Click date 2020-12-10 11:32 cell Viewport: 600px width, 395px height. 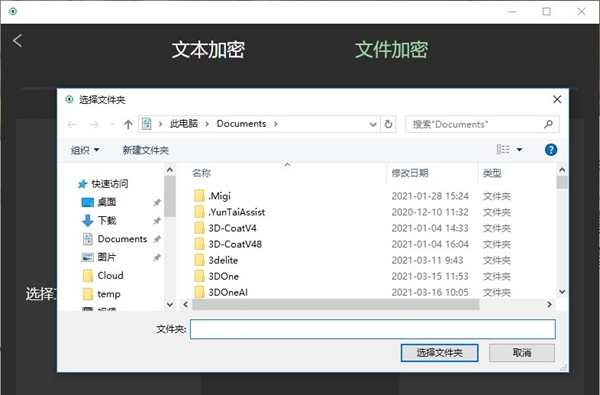[430, 212]
